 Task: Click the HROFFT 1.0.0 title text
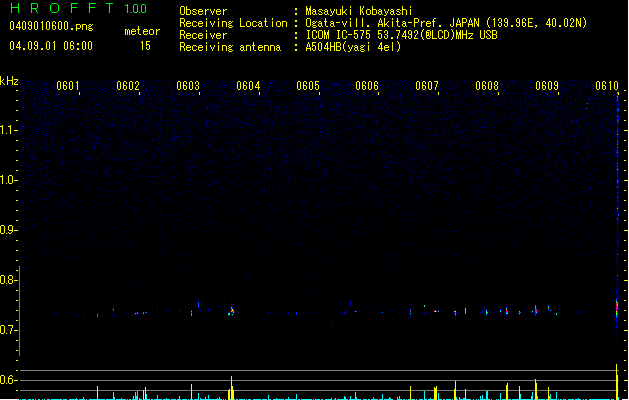pos(78,8)
